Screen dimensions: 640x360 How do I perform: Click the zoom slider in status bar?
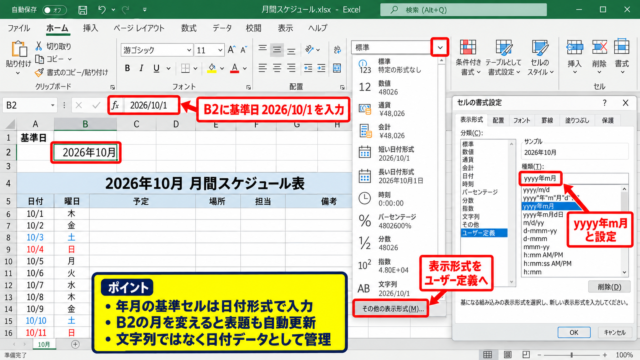point(571,355)
